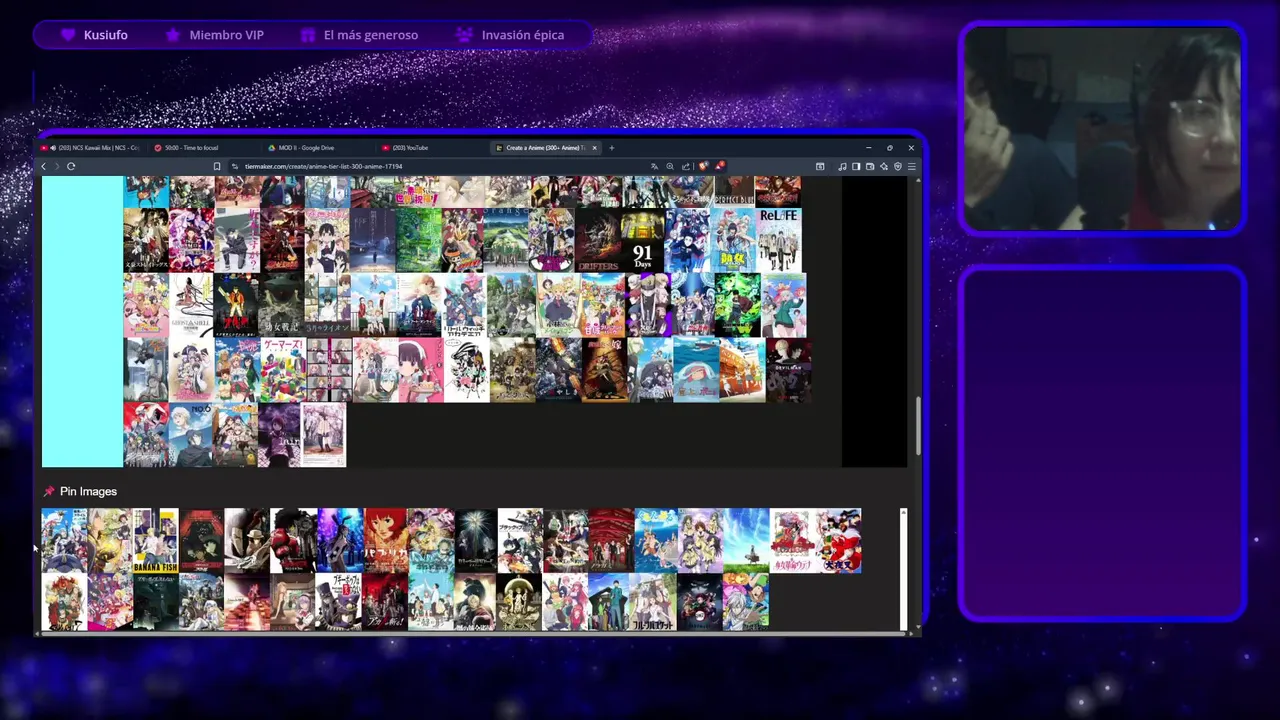
Task: Click the Pin Images label
Action: [x=88, y=492]
